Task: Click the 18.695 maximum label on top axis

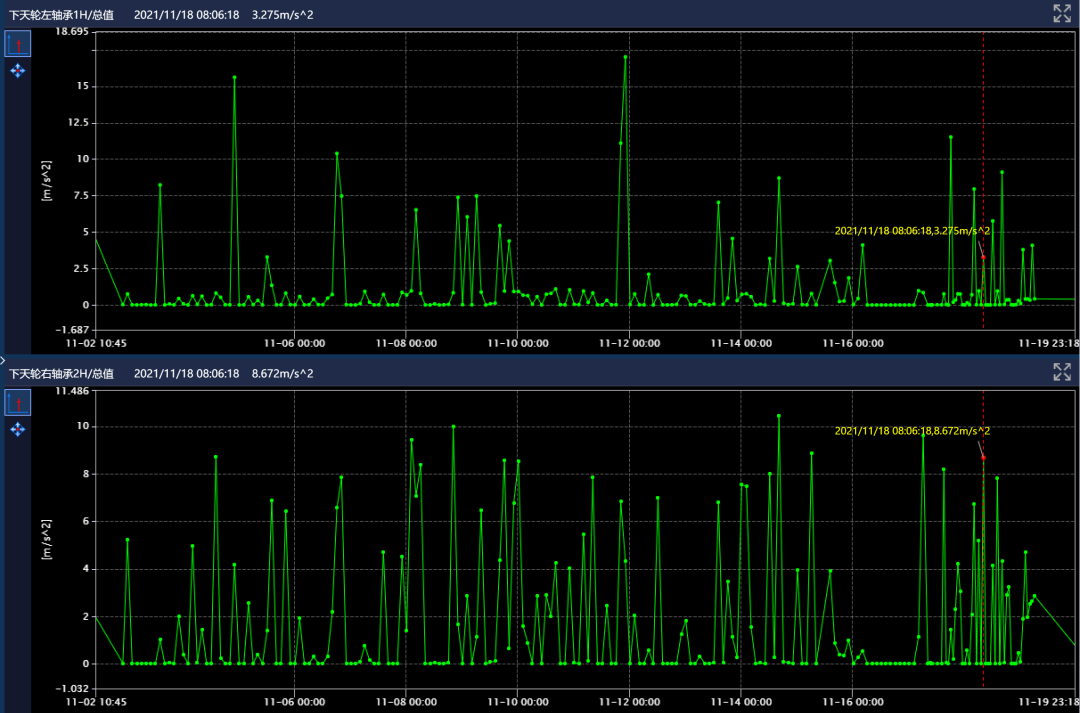Action: pyautogui.click(x=73, y=33)
